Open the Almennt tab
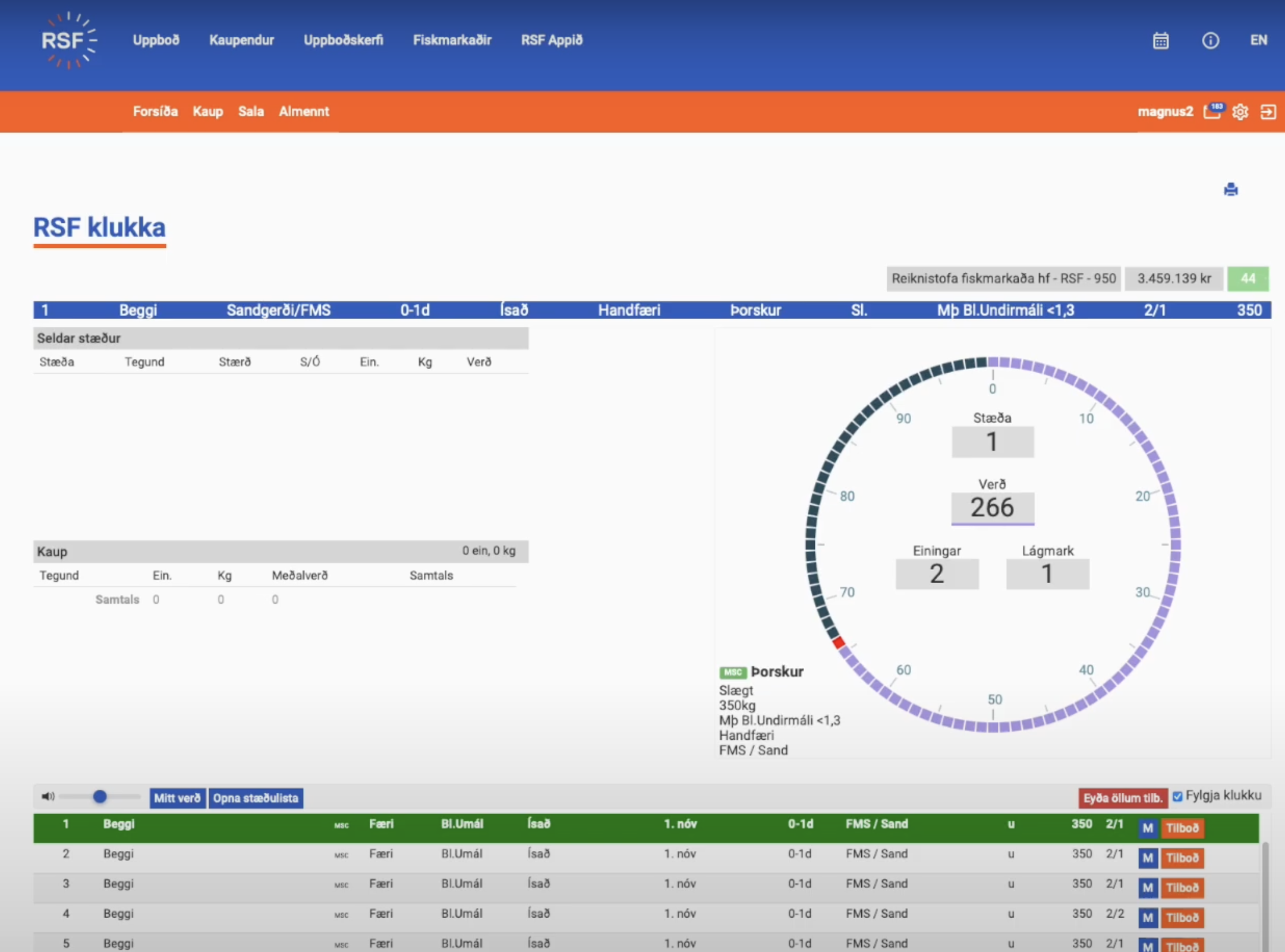Image resolution: width=1285 pixels, height=952 pixels. (304, 111)
